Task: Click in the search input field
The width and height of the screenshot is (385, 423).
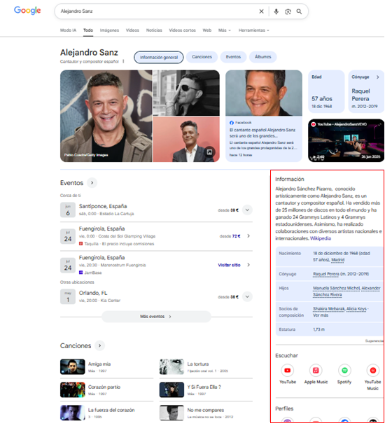Action: pos(157,11)
